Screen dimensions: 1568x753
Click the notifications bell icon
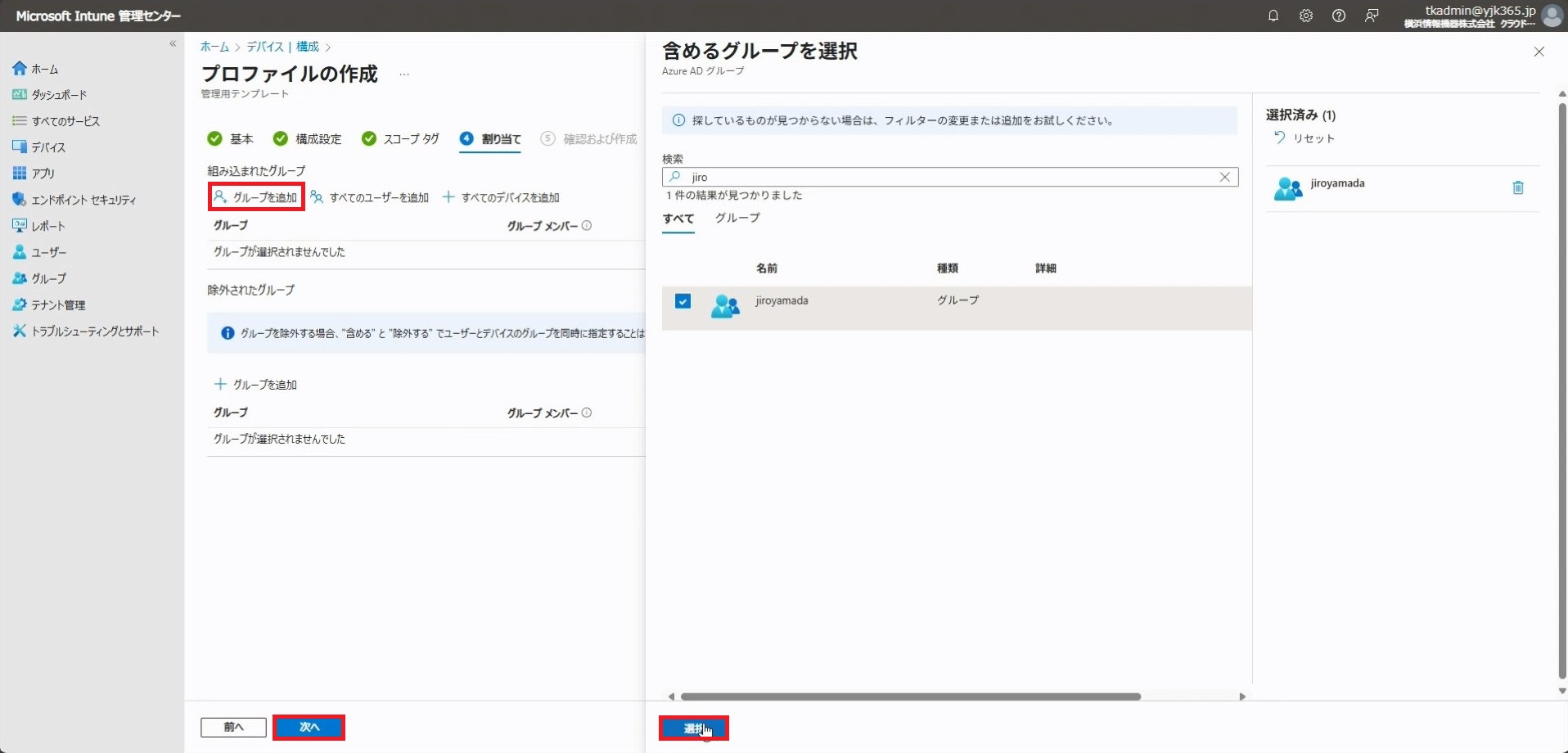1273,16
